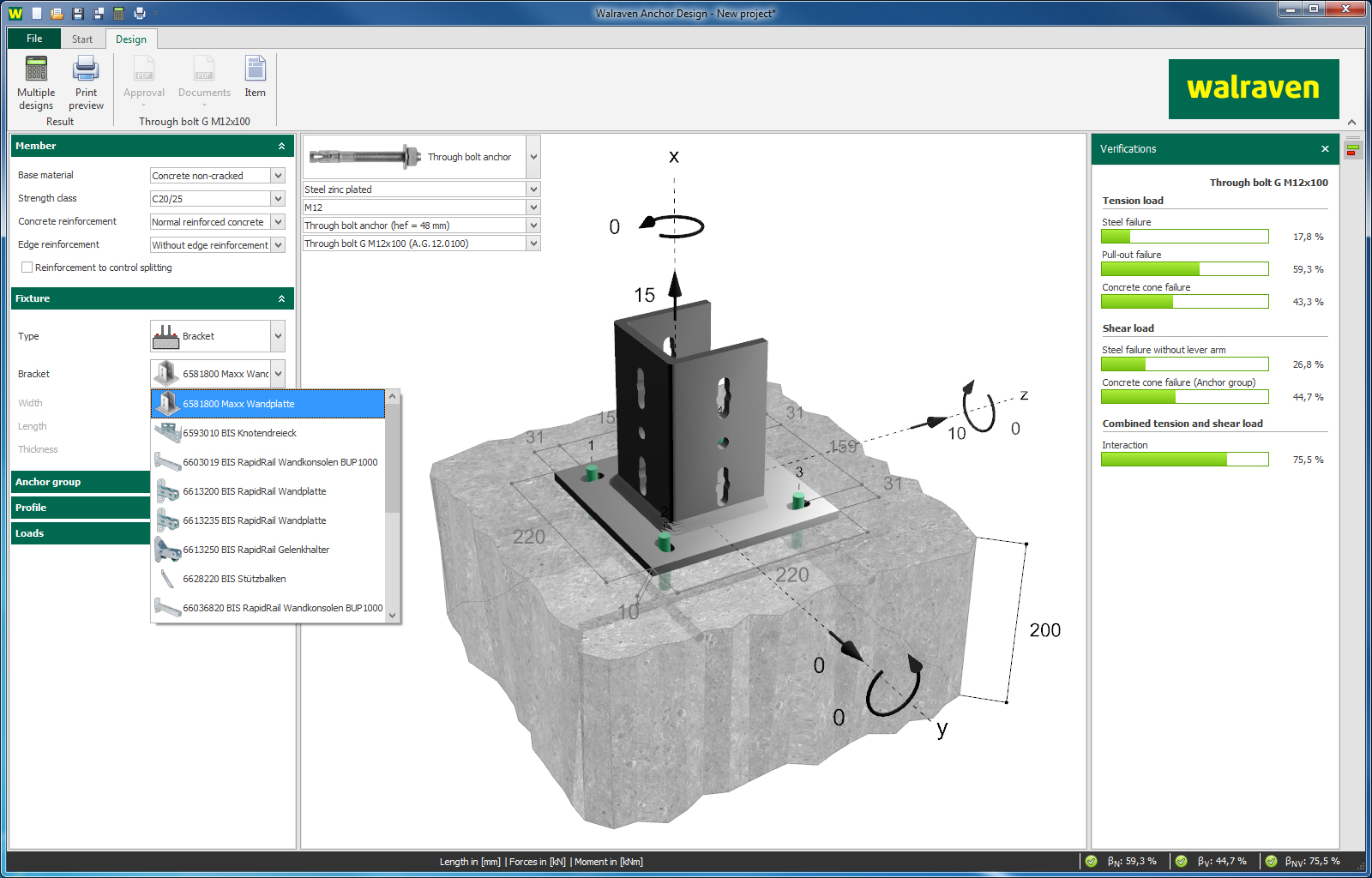Select 6628220 BIS Stützbalken
Screen dimensions: 1372x878
tap(268, 579)
